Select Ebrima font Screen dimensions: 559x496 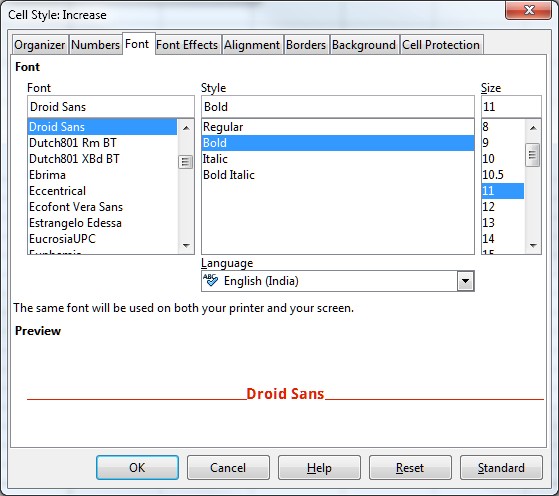pyautogui.click(x=102, y=175)
